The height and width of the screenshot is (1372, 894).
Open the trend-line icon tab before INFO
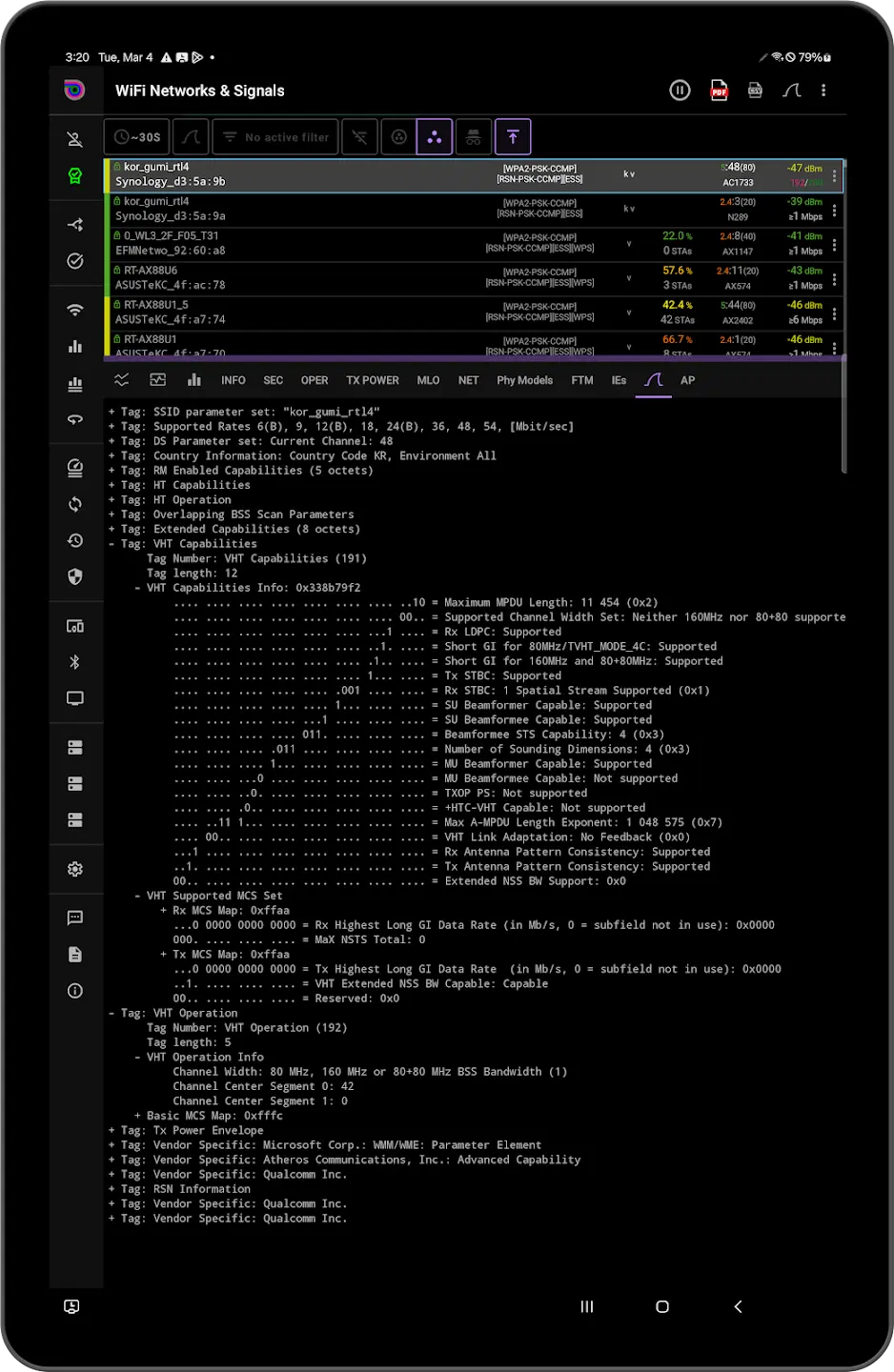121,380
